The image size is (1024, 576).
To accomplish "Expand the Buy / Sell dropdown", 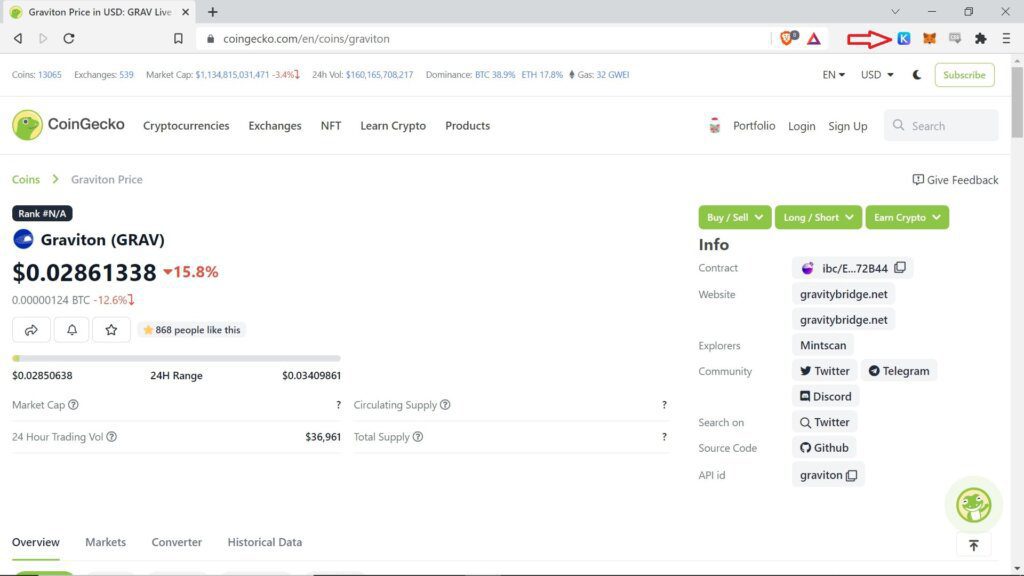I will 735,217.
